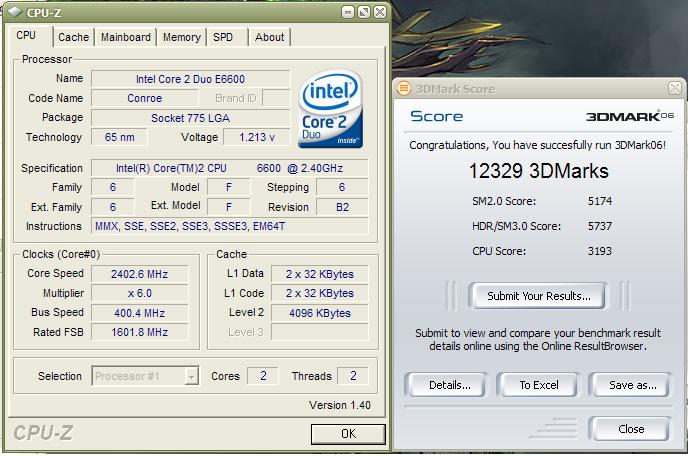Close the CPU-Z window via X
Viewport: 688px width, 456px height.
click(380, 12)
